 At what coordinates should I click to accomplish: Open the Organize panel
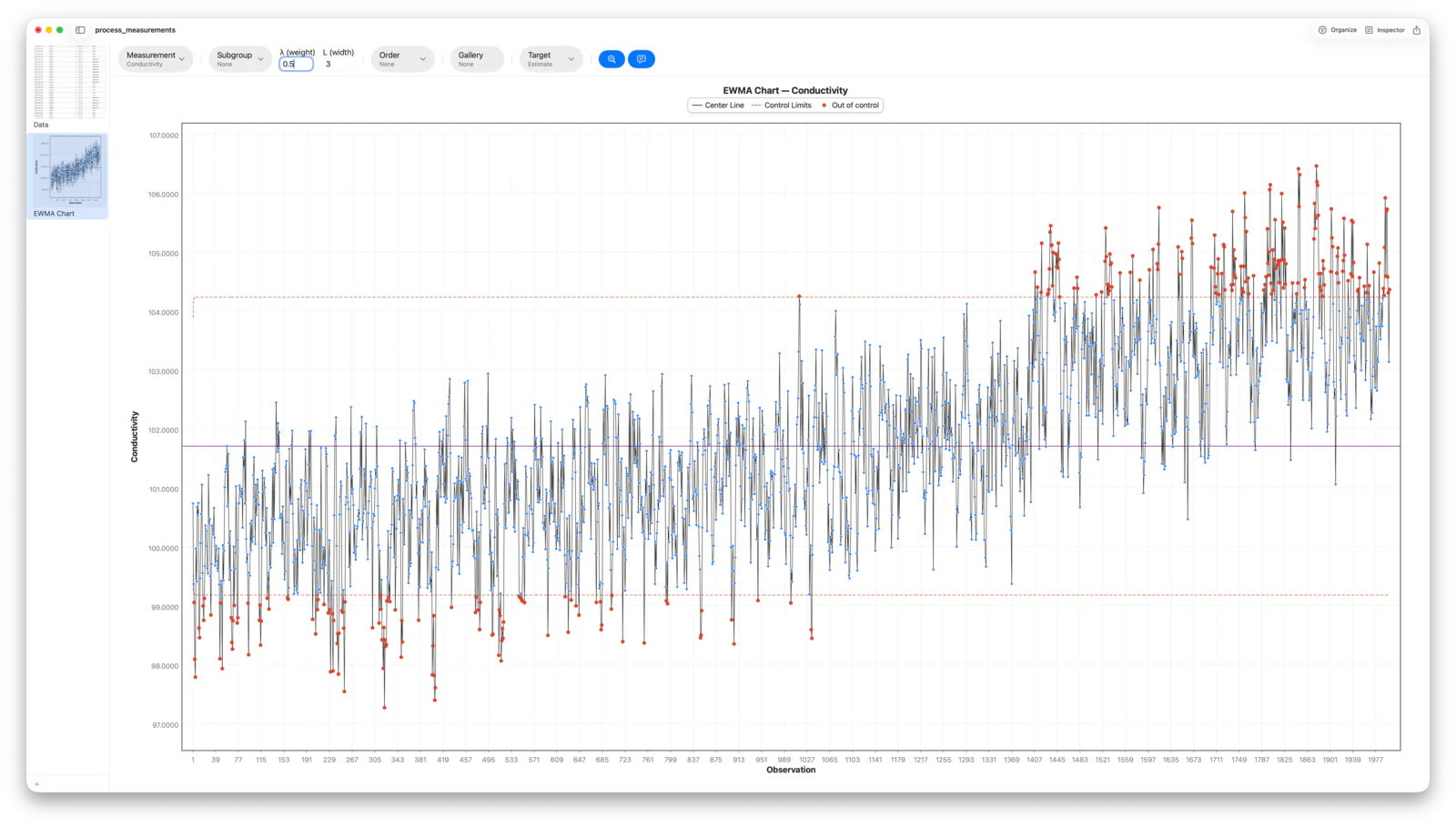click(x=1337, y=30)
